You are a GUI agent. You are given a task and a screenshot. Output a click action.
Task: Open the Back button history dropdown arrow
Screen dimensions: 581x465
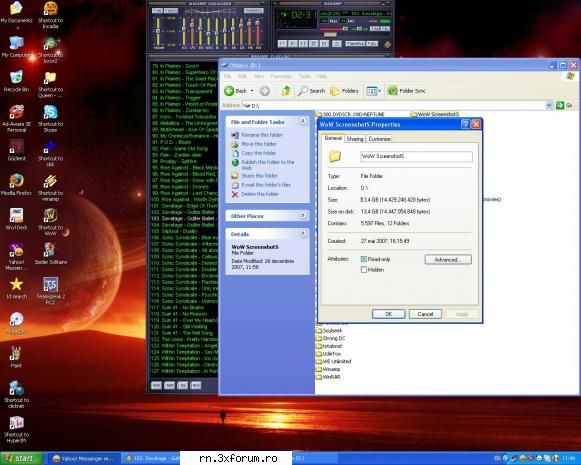point(252,91)
